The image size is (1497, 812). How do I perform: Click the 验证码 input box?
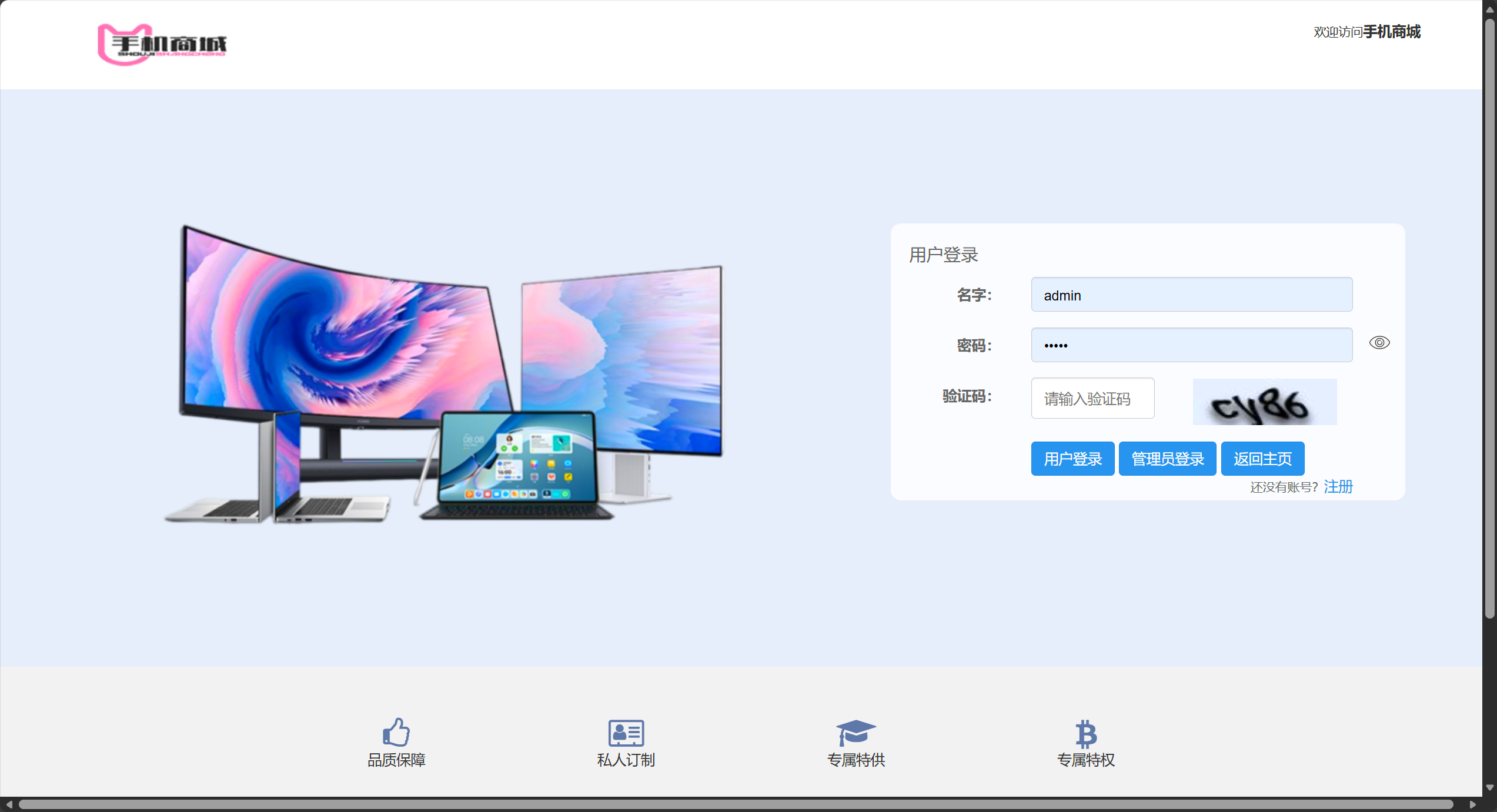click(x=1092, y=399)
